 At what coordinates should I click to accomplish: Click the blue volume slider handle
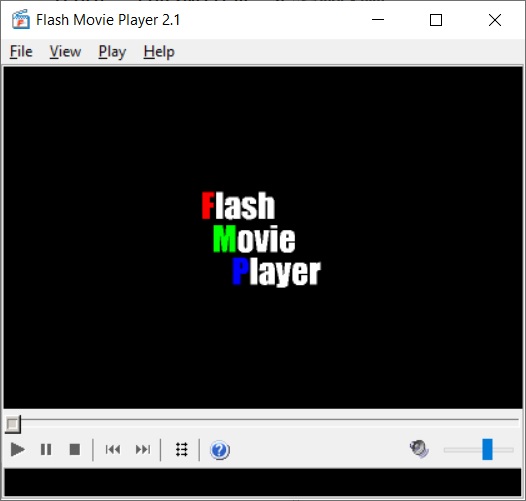click(487, 449)
